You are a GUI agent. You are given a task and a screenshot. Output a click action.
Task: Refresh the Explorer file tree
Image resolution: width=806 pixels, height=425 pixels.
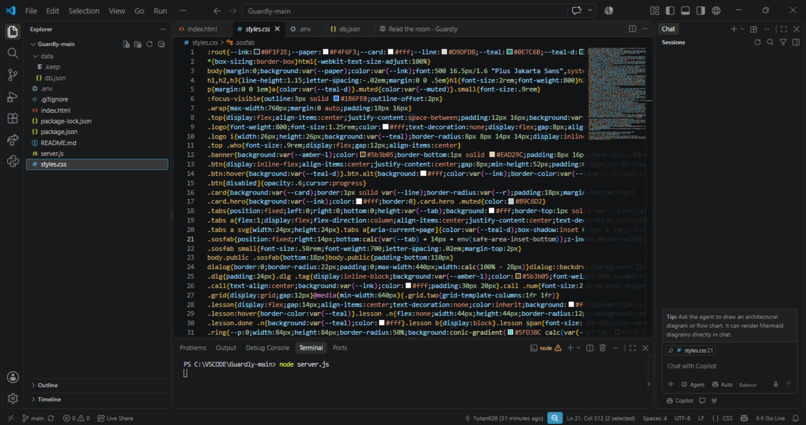point(150,44)
